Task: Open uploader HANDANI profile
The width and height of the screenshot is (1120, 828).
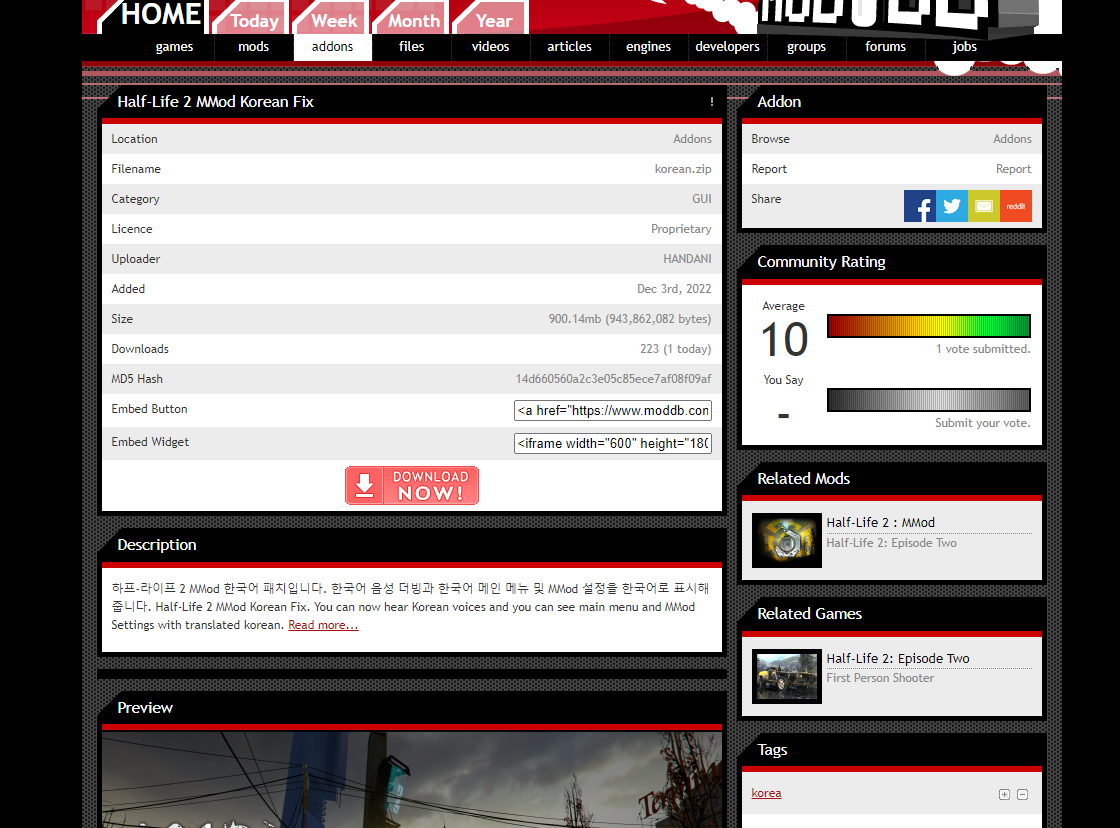Action: click(687, 259)
